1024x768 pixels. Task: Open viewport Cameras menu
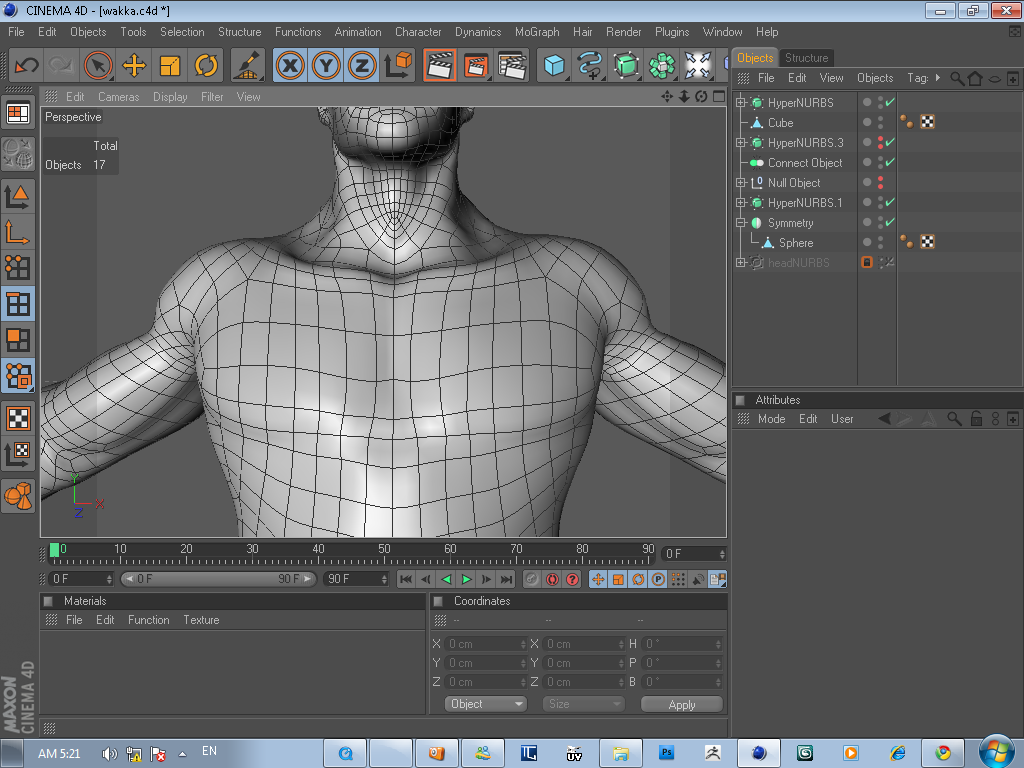[x=118, y=97]
